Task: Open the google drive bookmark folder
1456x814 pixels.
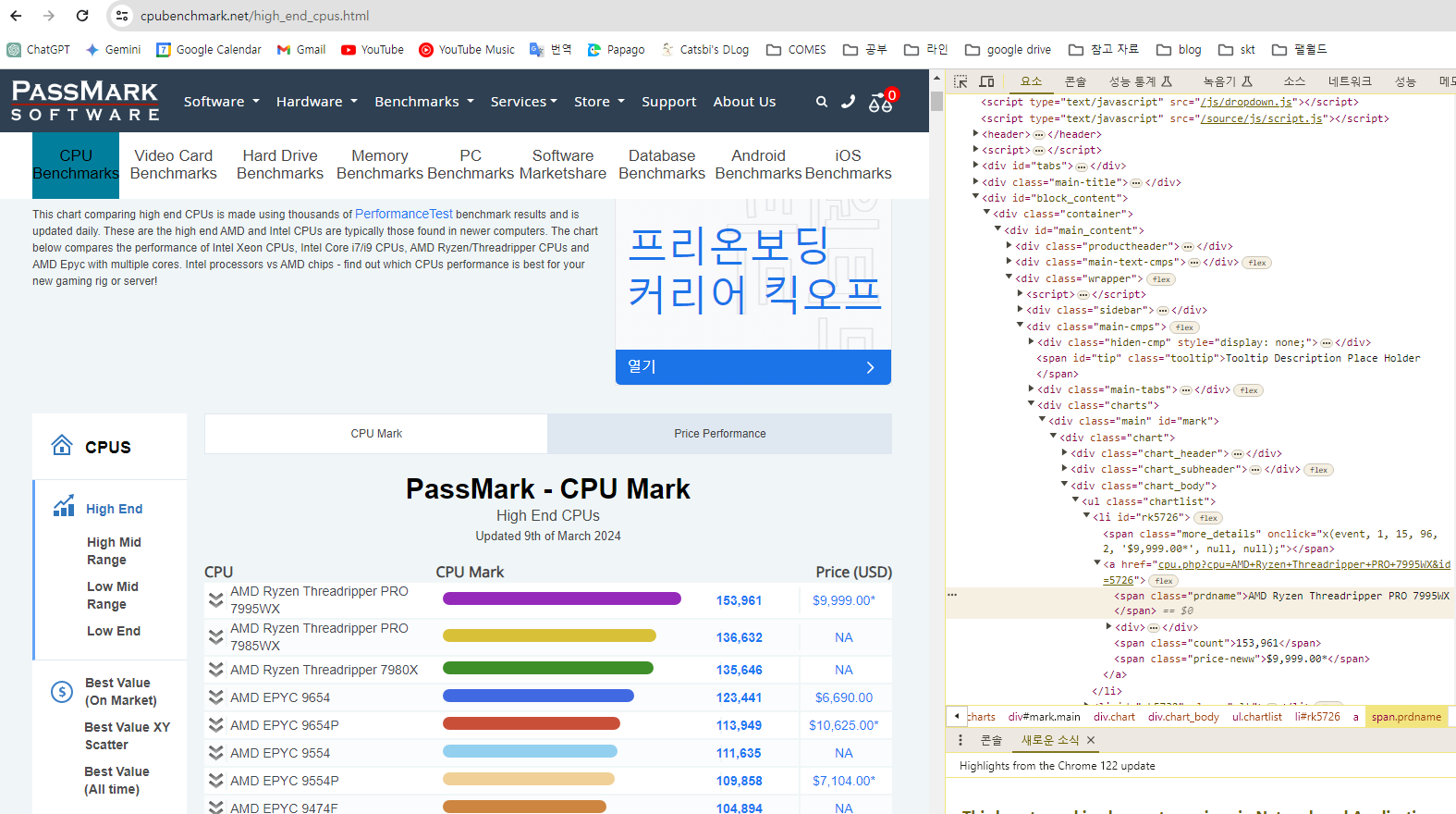Action: tap(1008, 50)
